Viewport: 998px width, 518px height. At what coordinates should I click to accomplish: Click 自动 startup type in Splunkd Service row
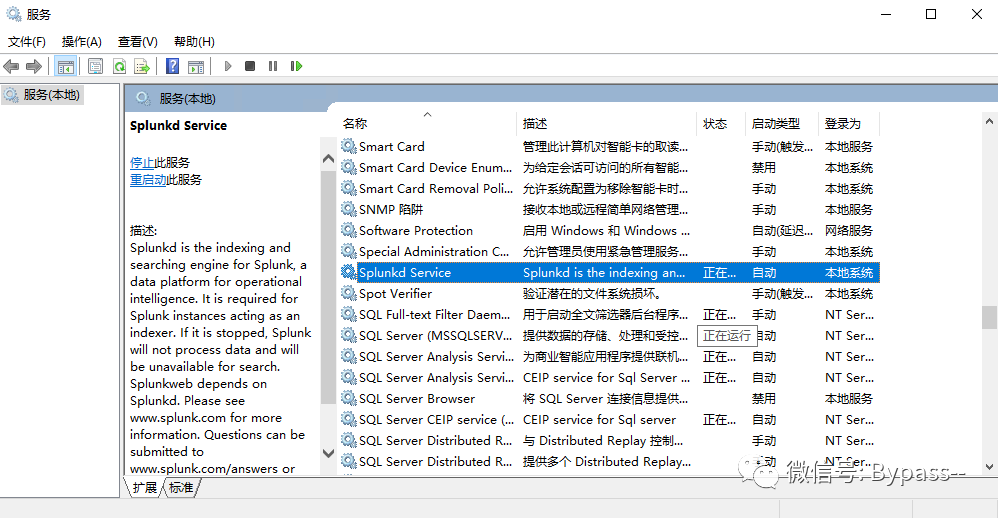click(x=764, y=272)
